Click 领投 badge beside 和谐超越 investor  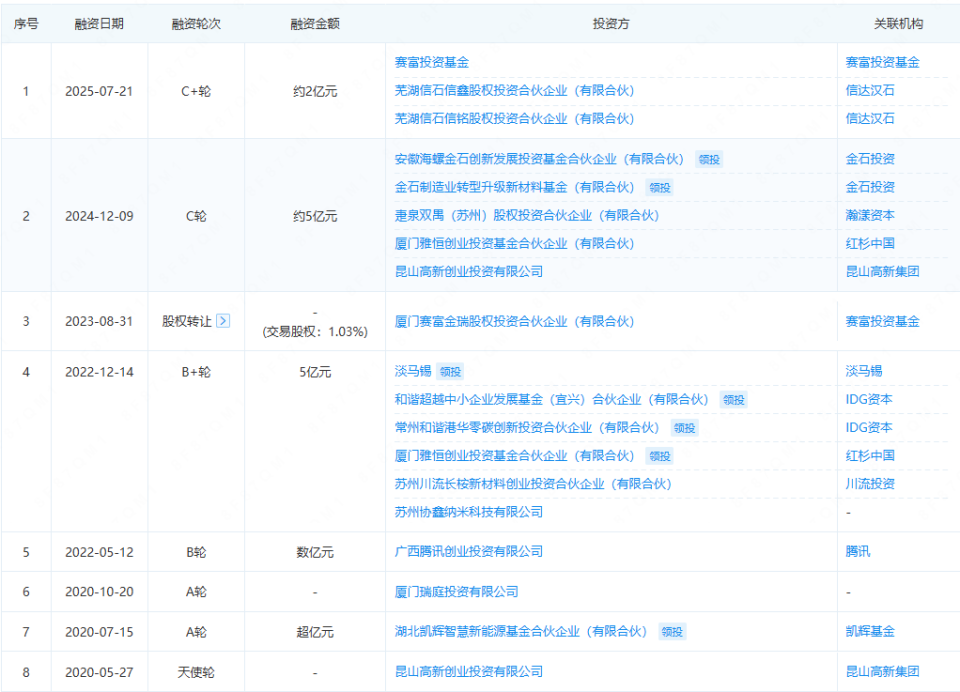click(733, 401)
